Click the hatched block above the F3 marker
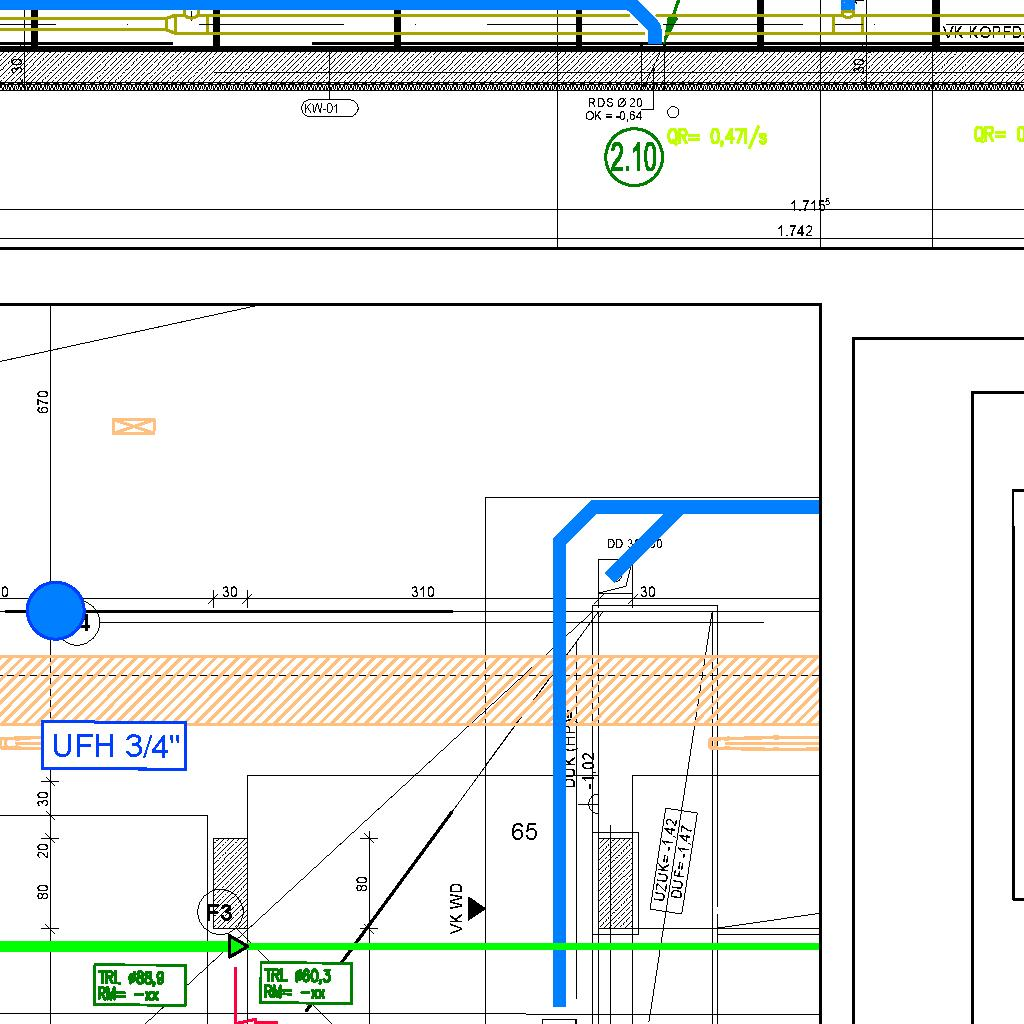 pyautogui.click(x=230, y=868)
